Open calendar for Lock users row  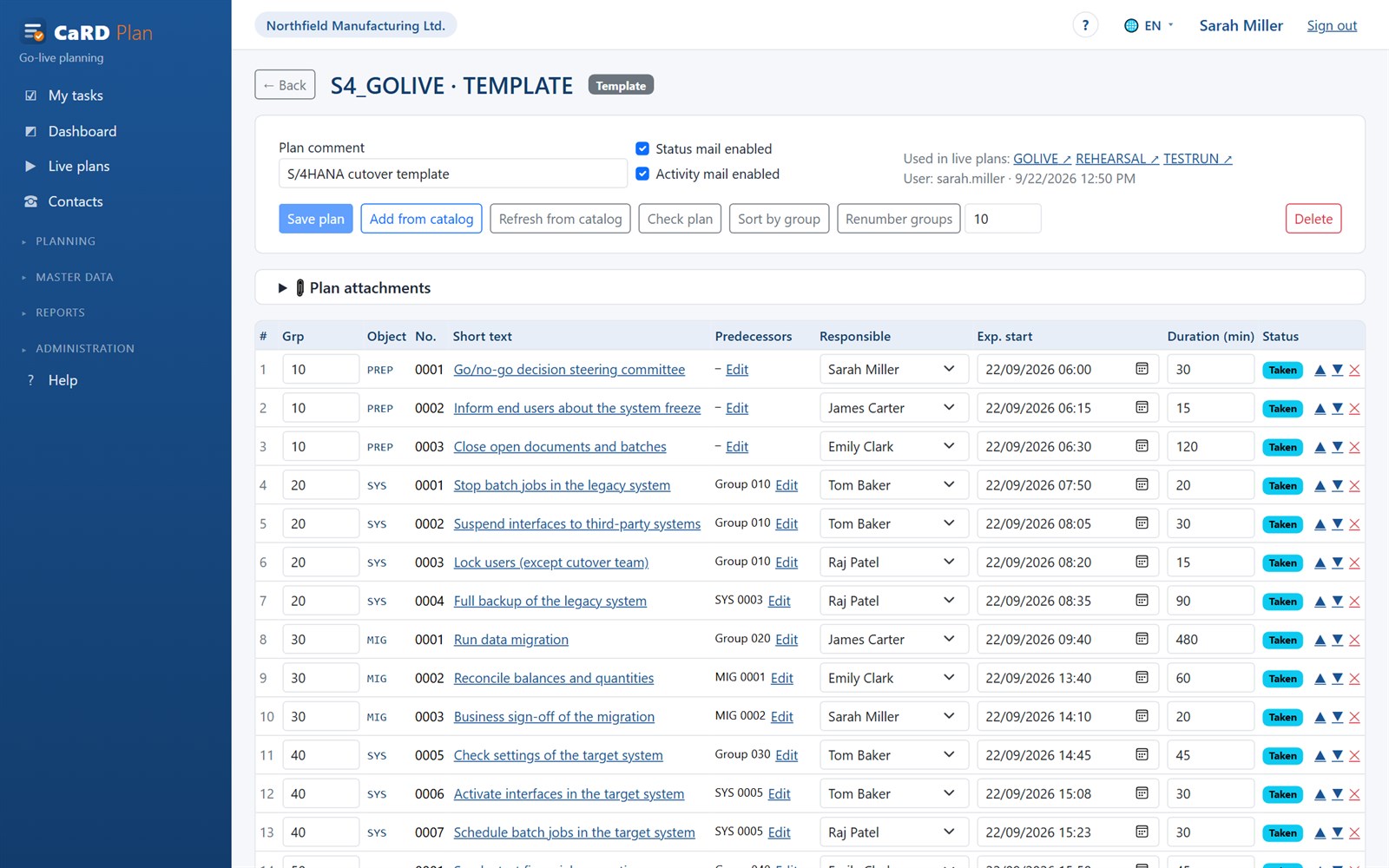pyautogui.click(x=1142, y=562)
